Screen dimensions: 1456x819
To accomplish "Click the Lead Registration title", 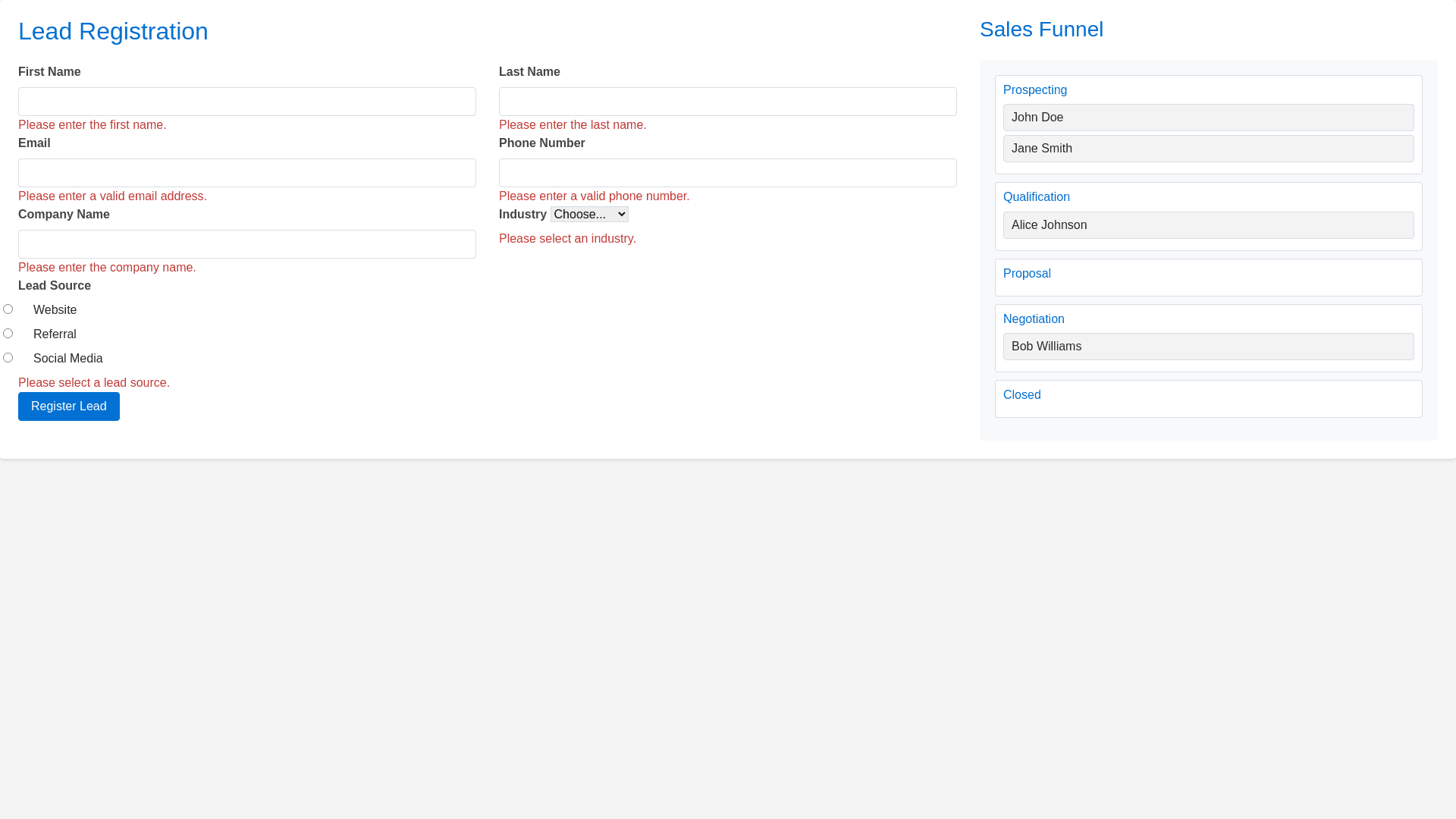I will coord(113,32).
